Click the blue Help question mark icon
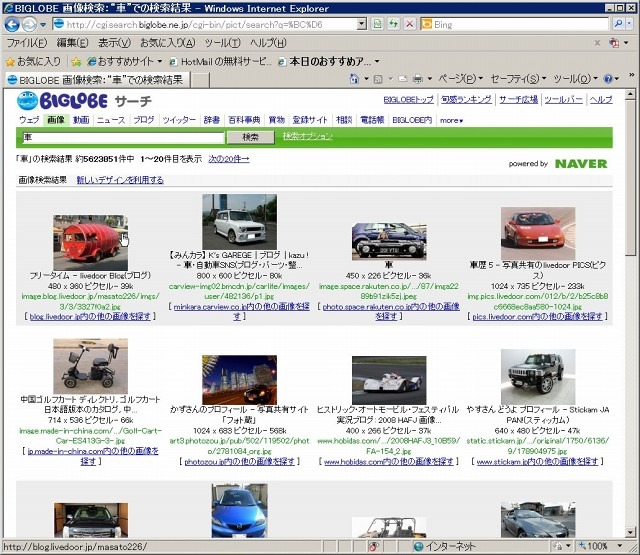This screenshot has height=555, width=640. pos(608,79)
